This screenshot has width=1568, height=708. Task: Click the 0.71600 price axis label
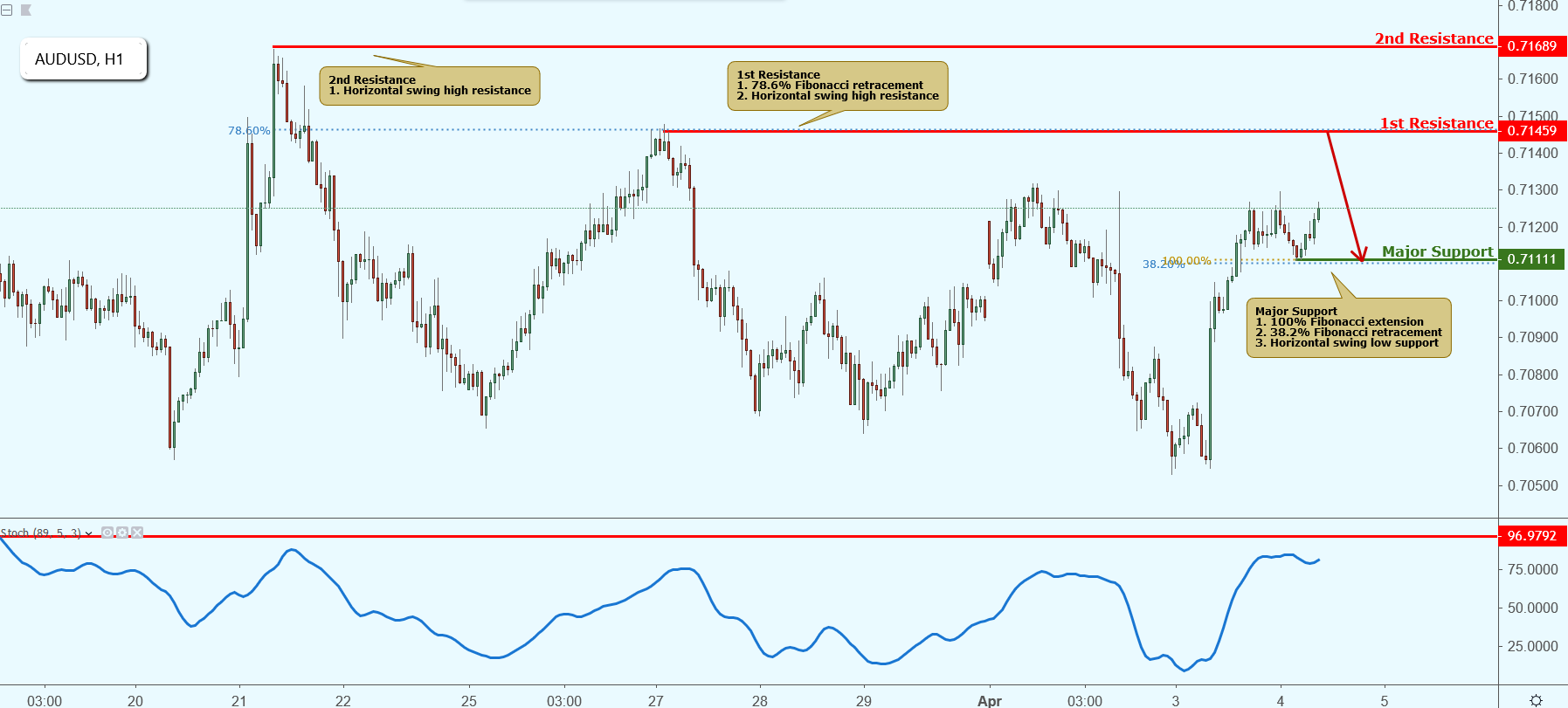click(x=1533, y=79)
